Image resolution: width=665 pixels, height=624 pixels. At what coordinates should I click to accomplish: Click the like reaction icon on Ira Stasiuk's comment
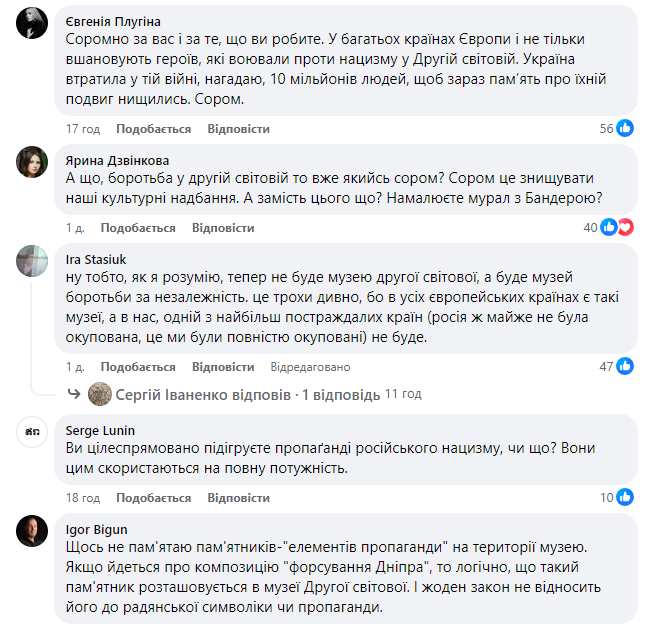[625, 366]
